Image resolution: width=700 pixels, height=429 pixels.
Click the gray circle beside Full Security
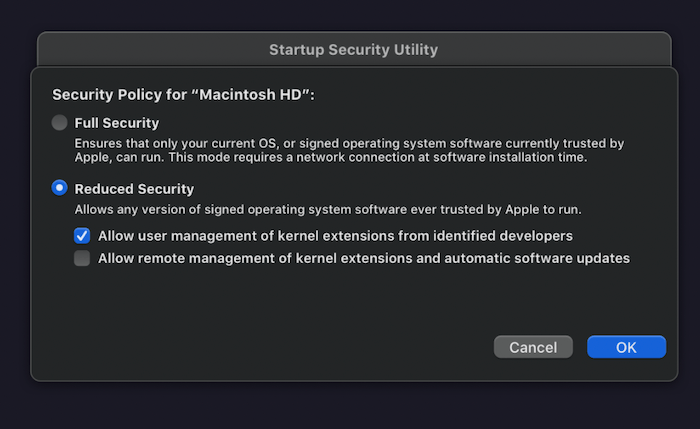pos(60,123)
